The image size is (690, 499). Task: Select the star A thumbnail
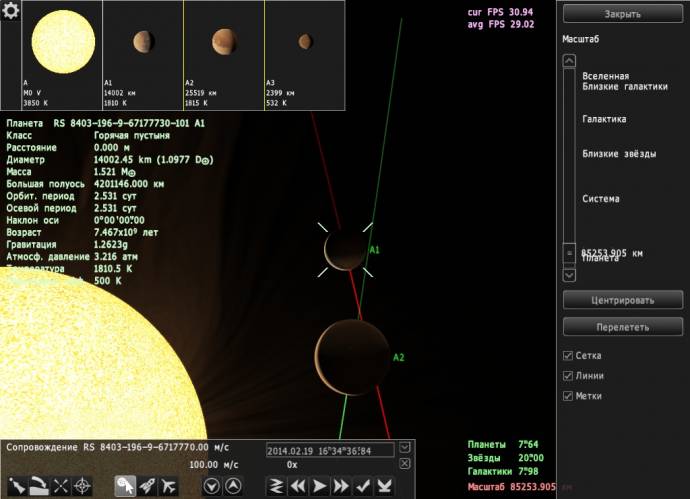pyautogui.click(x=62, y=55)
